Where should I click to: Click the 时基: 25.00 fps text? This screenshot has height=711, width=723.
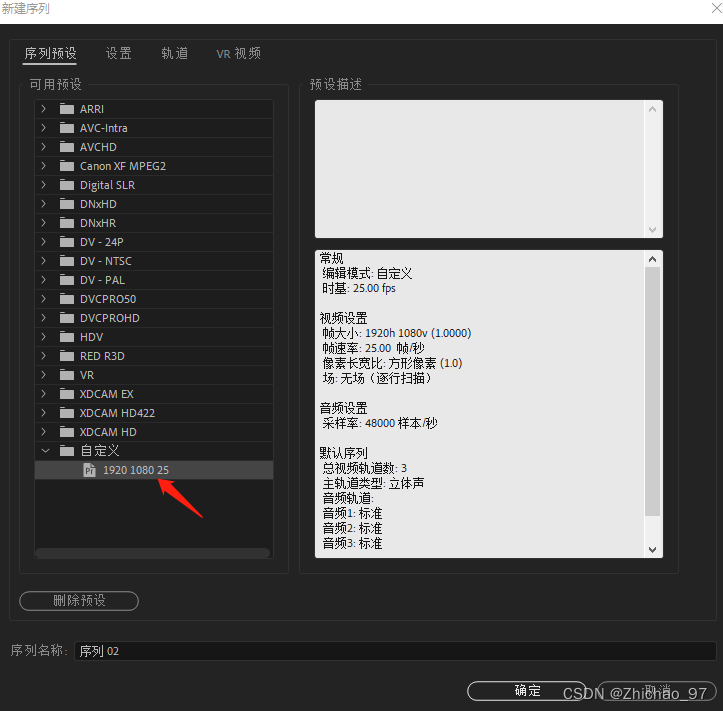(359, 288)
